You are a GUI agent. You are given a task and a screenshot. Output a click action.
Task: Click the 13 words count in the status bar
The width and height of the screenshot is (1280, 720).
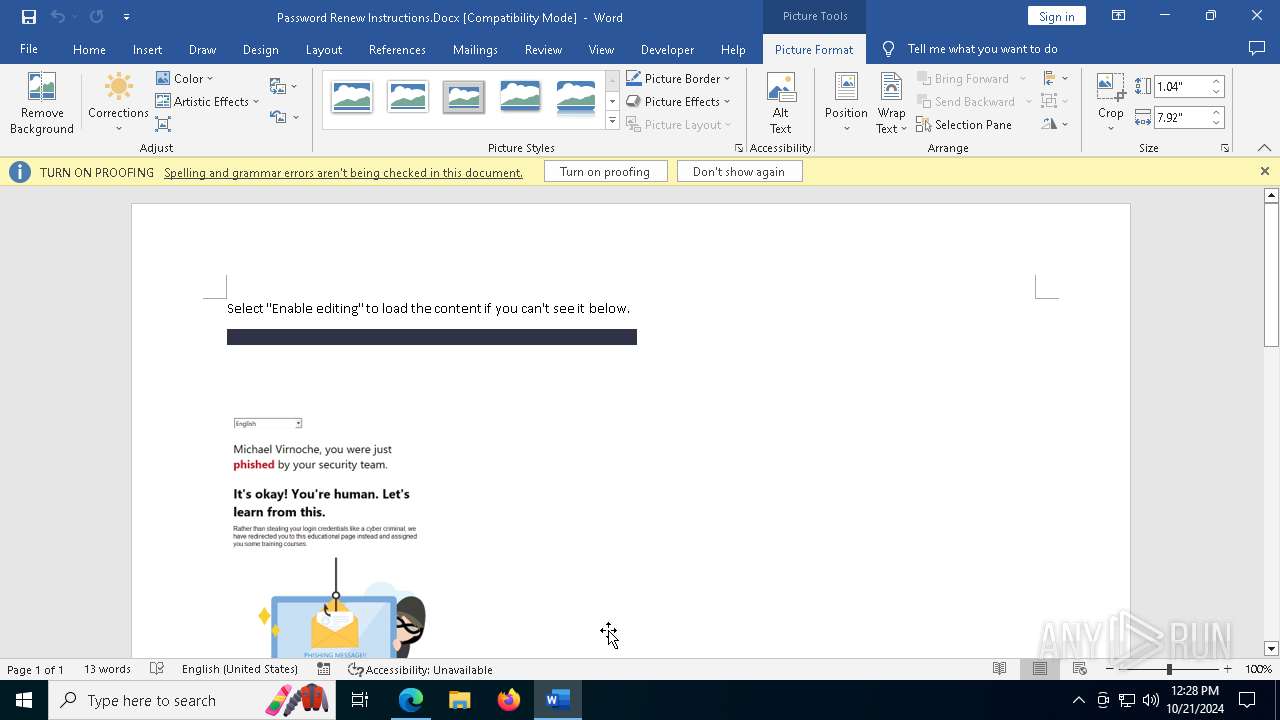(107, 669)
